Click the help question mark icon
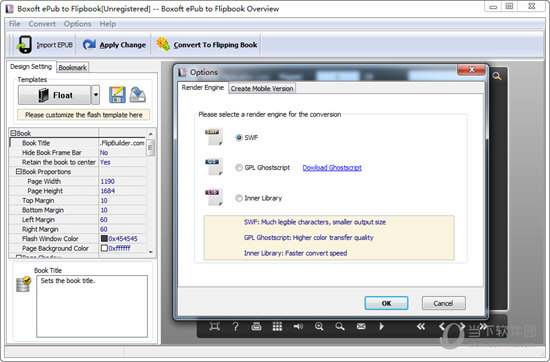The height and width of the screenshot is (362, 550). tap(235, 327)
